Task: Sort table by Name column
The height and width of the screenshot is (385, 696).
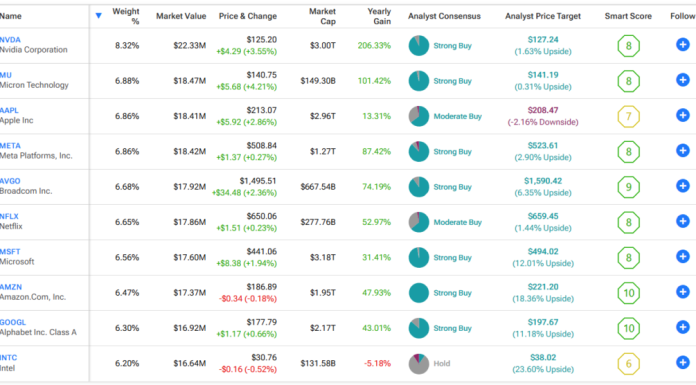Action: click(x=11, y=16)
